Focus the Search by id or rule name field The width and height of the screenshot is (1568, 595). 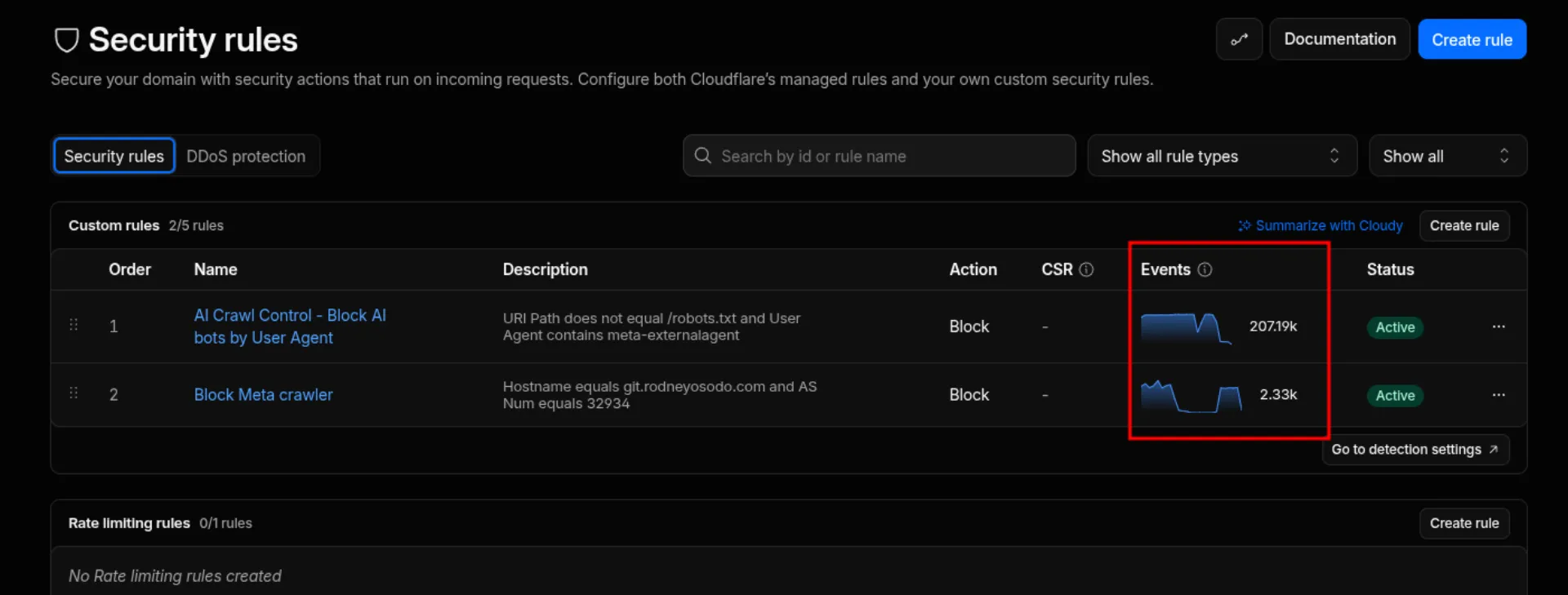[x=879, y=156]
